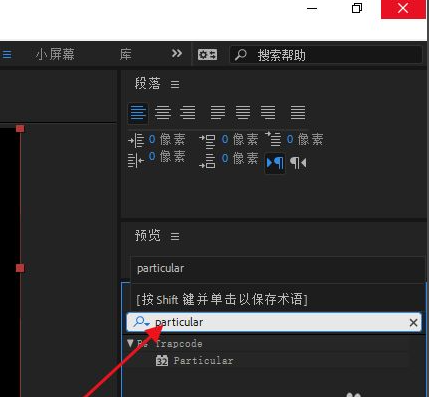429x397 pixels.
Task: Click the magnifier icon in 搜索帮助
Action: (241, 55)
